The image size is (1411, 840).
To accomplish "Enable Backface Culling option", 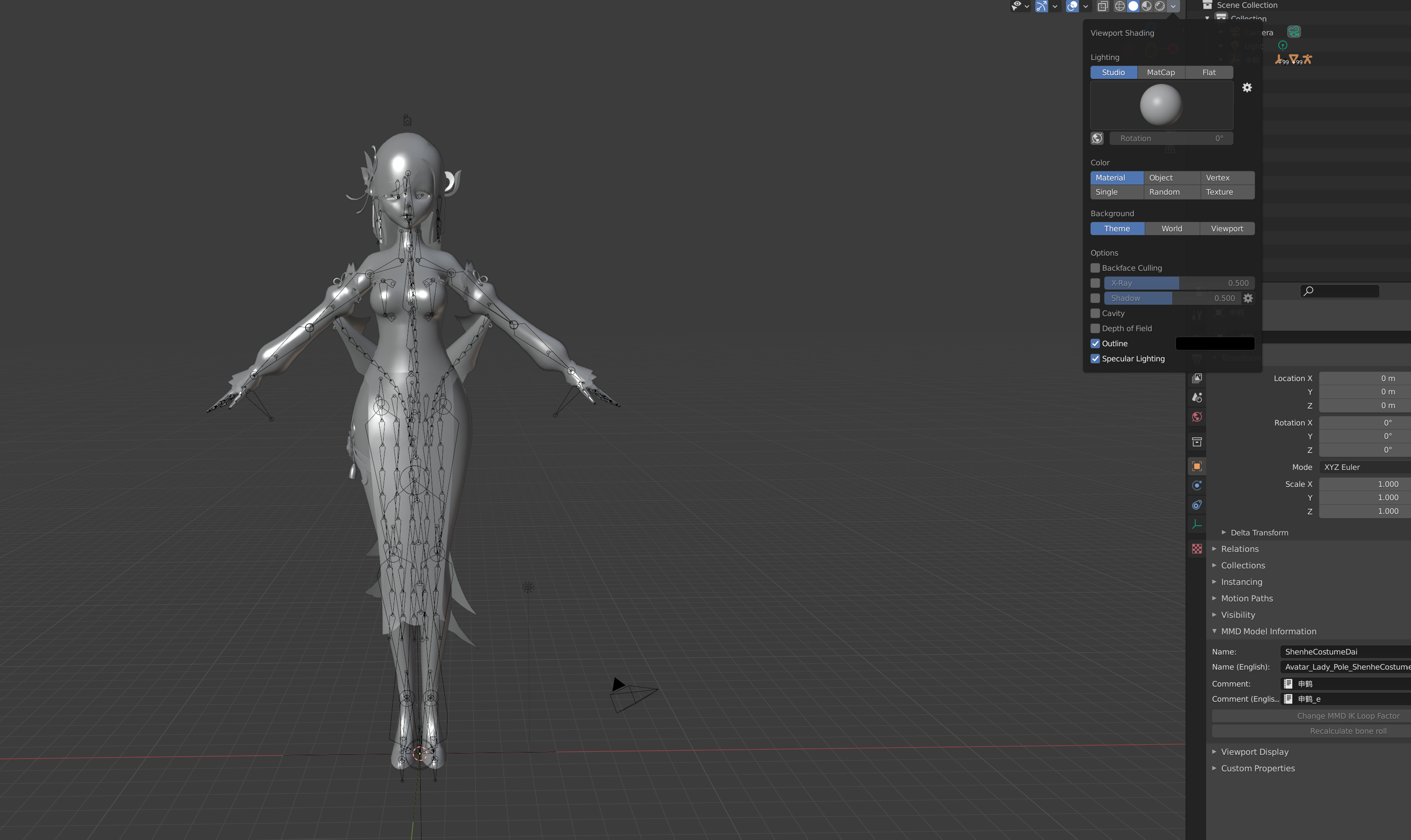I will click(1095, 268).
